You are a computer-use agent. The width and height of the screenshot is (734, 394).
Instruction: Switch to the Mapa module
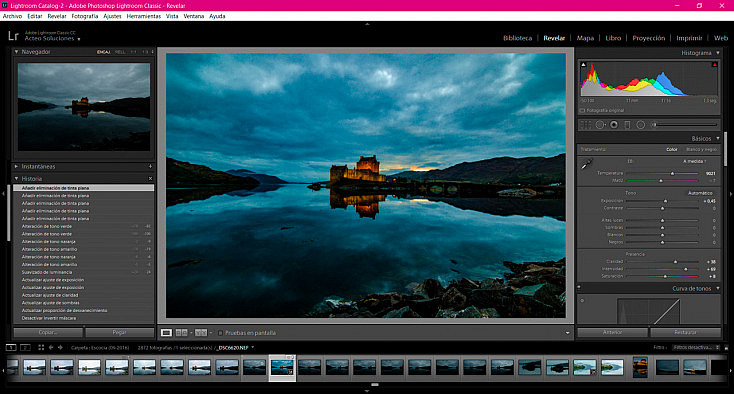point(585,38)
